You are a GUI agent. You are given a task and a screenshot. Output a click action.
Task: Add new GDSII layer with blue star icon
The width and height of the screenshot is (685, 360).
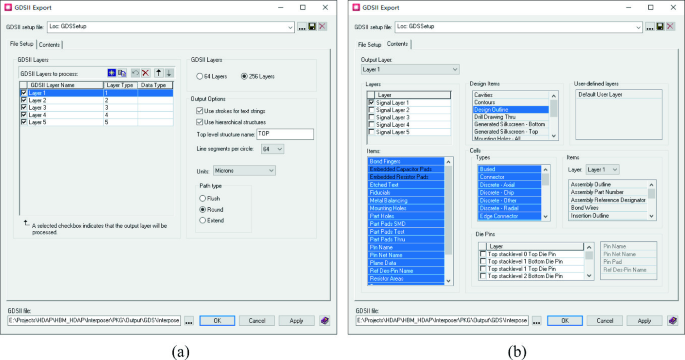pos(112,73)
